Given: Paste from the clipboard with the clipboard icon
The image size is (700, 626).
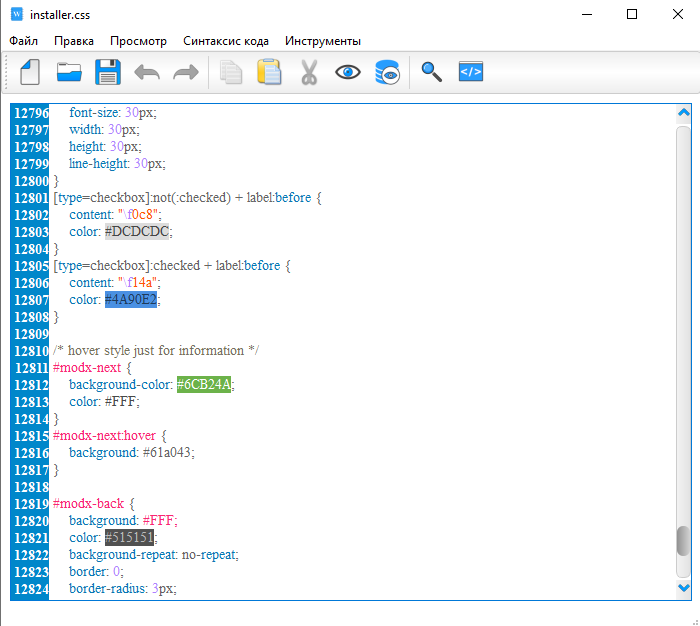Looking at the screenshot, I should coord(269,72).
